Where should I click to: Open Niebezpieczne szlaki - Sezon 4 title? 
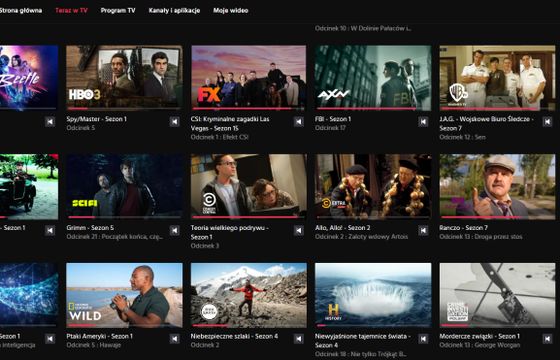(234, 336)
